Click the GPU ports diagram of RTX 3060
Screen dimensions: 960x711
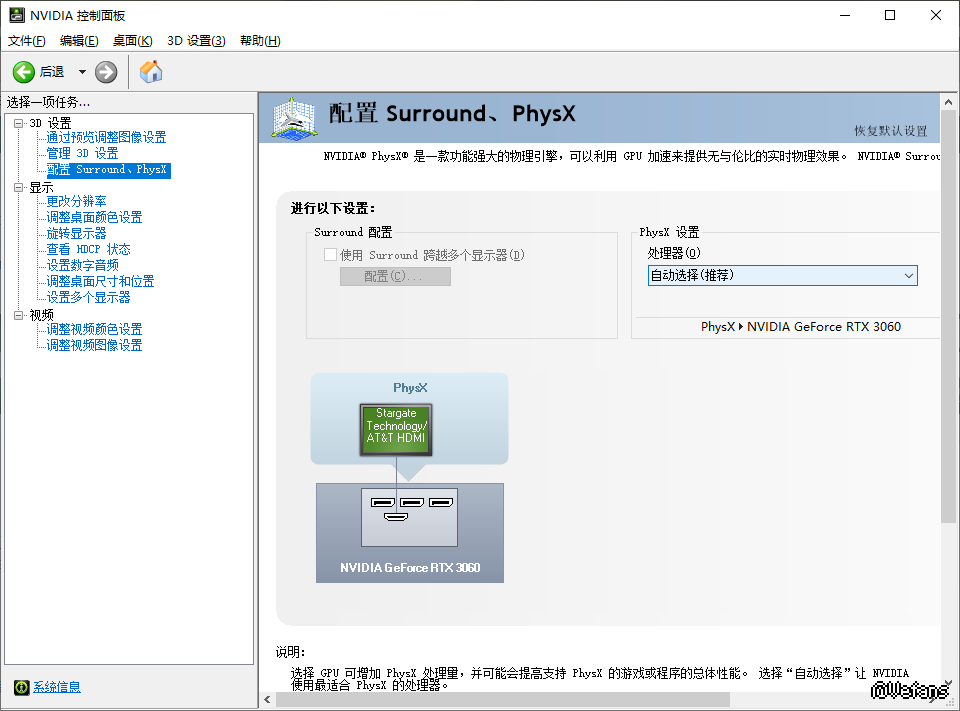tap(409, 517)
